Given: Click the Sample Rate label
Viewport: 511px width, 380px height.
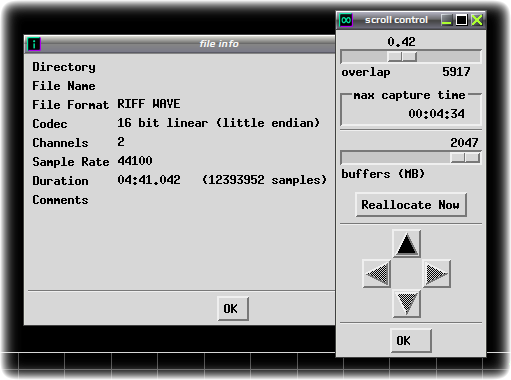Looking at the screenshot, I should click(71, 162).
